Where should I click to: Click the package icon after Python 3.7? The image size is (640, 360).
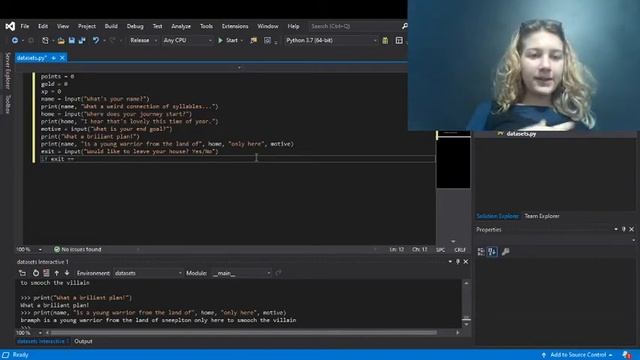tap(385, 40)
